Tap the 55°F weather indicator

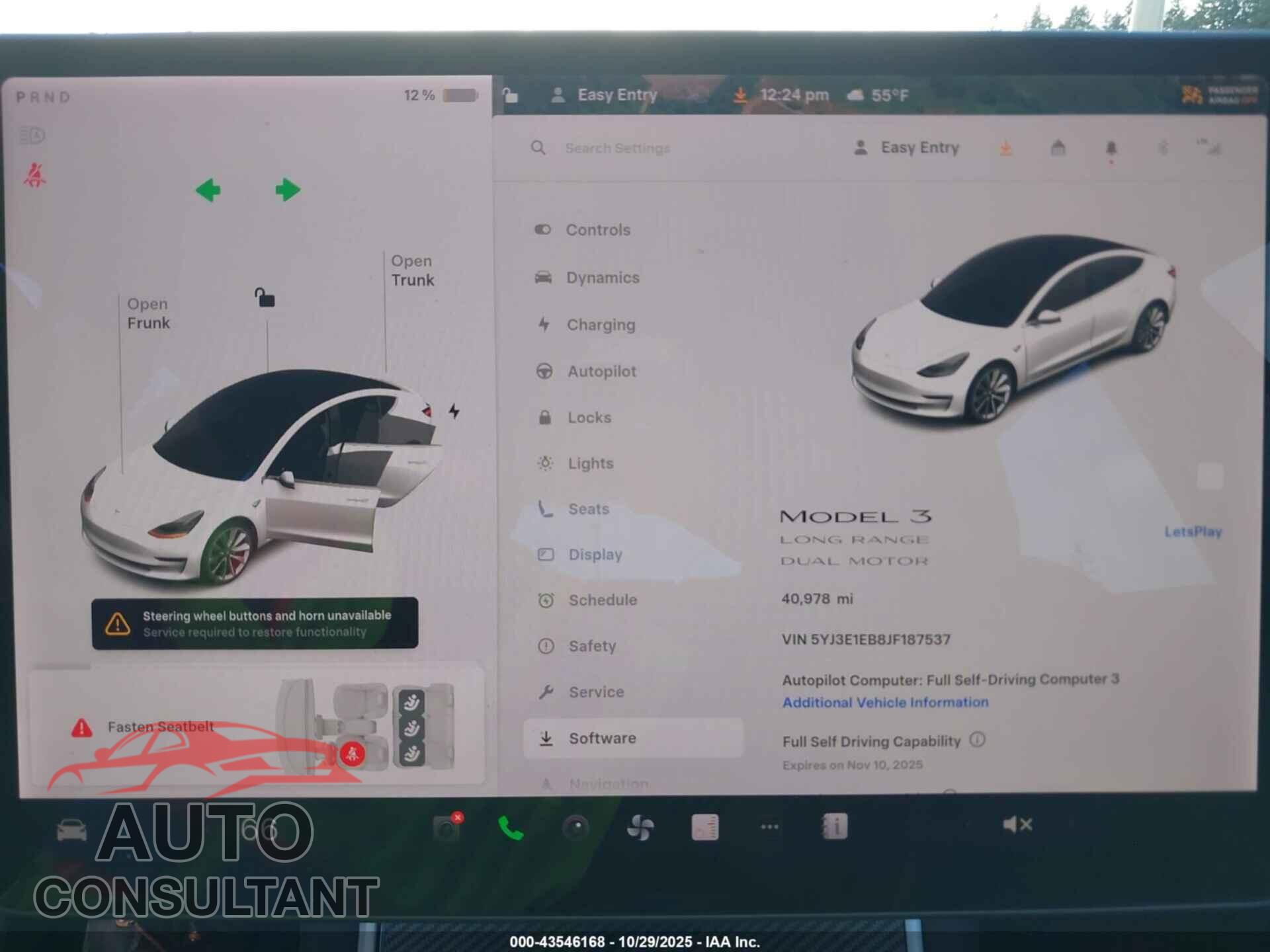click(x=878, y=95)
